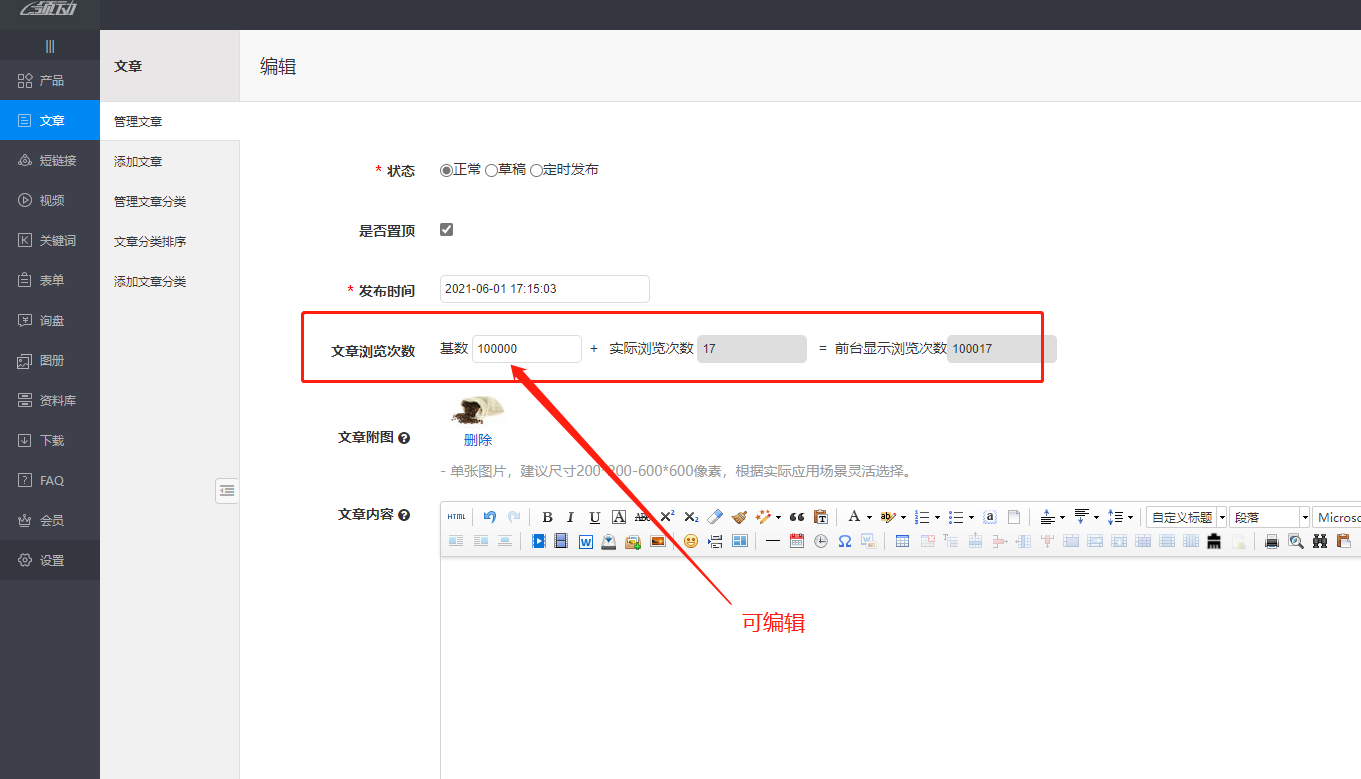This screenshot has height=779, width=1361.
Task: Click the print icon in editor toolbar
Action: tap(1271, 541)
